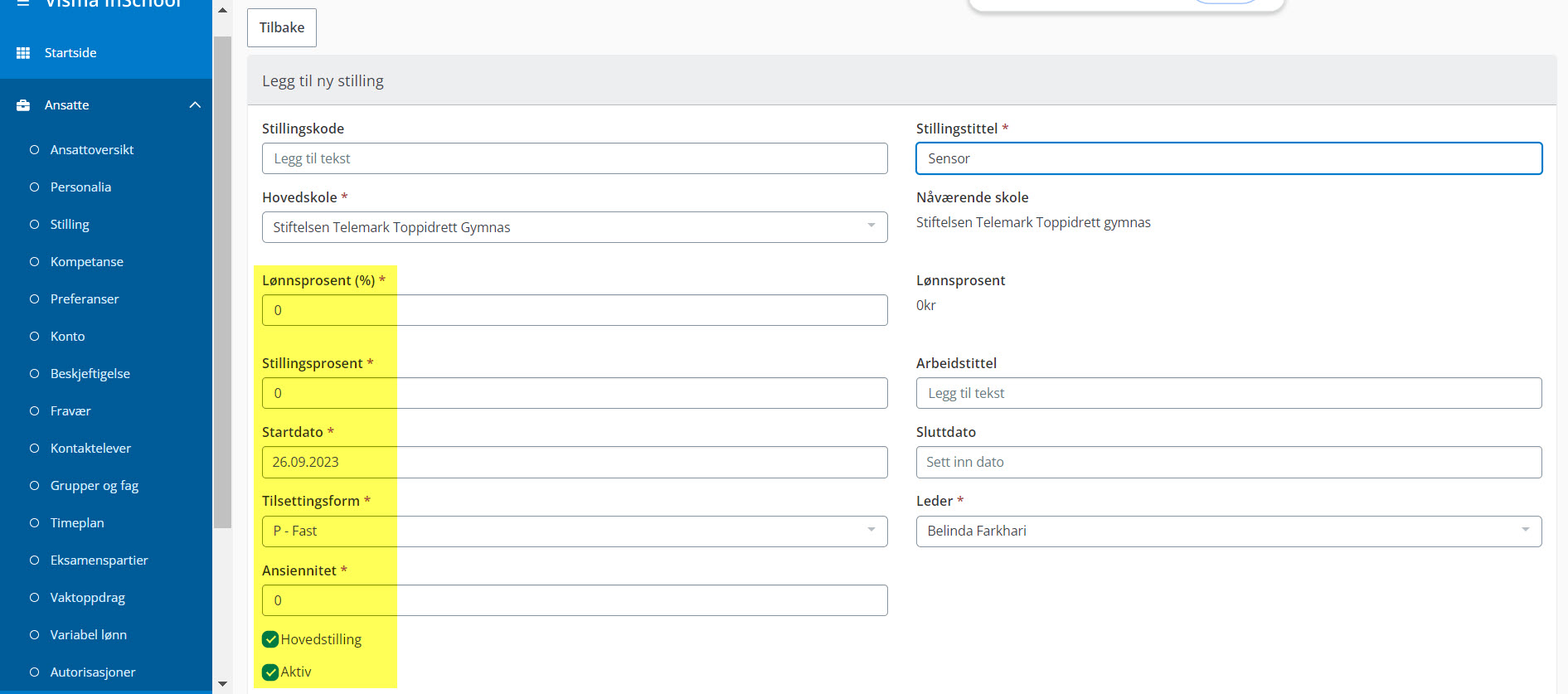Open Kompetanse in the sidebar
1568x694 pixels.
coord(86,262)
